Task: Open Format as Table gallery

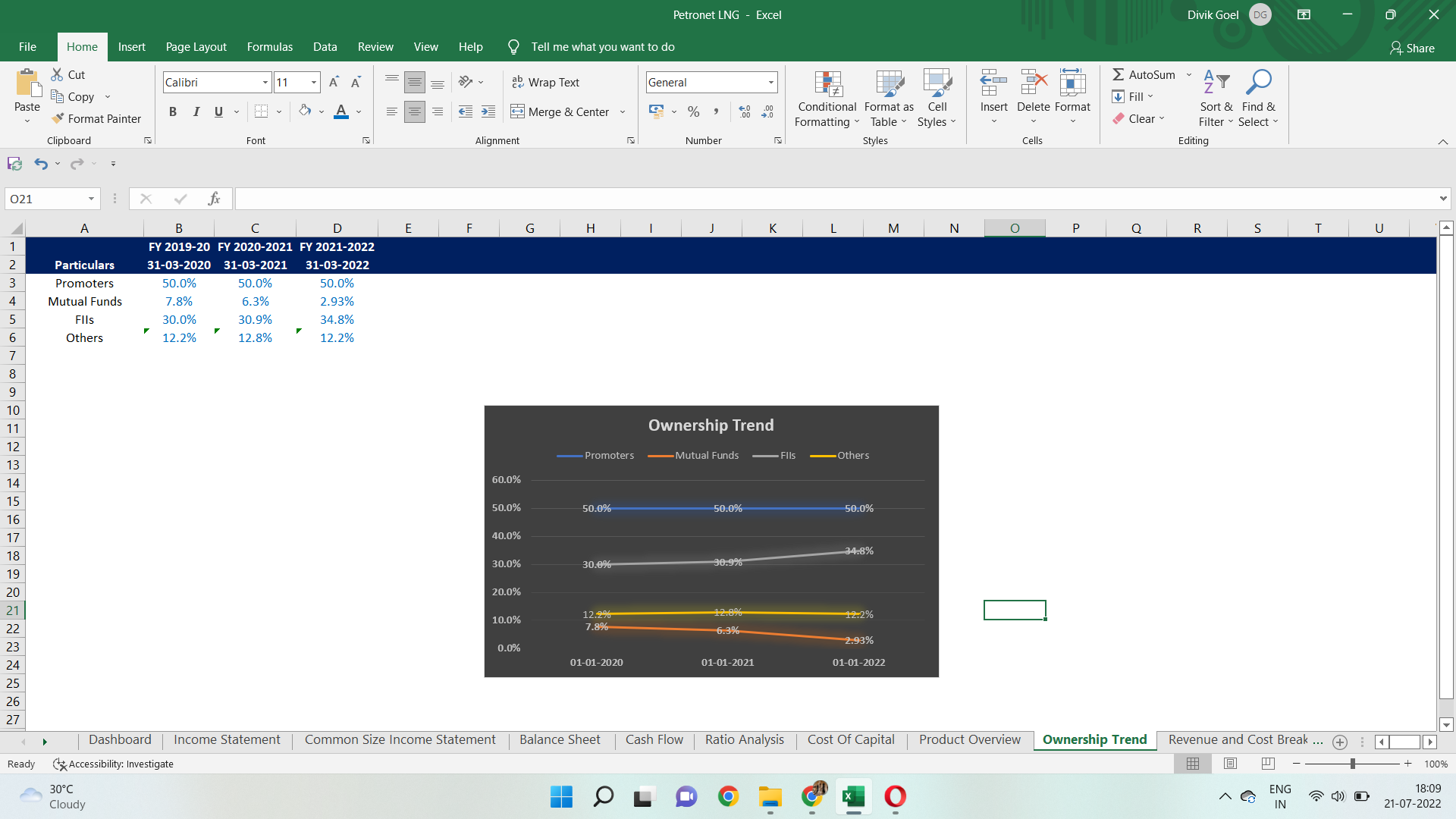Action: (x=889, y=99)
